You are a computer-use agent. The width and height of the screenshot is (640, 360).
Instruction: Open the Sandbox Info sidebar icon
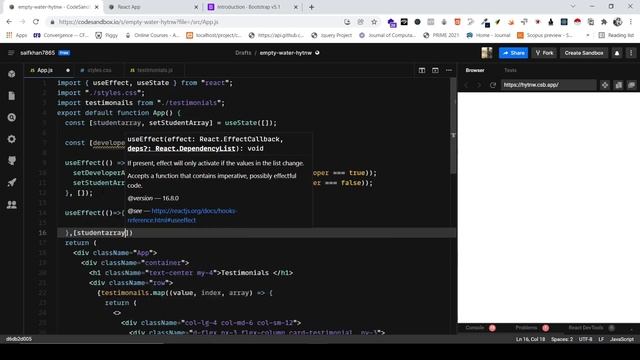(x=12, y=74)
